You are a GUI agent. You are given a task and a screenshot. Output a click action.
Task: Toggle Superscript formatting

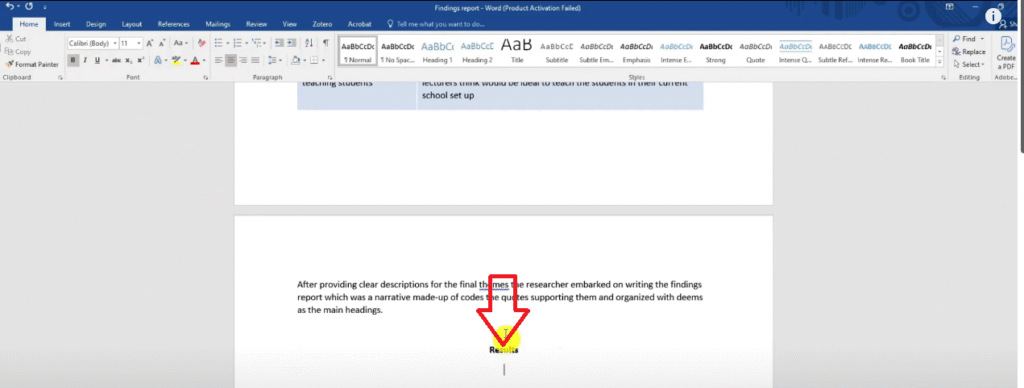(x=140, y=60)
